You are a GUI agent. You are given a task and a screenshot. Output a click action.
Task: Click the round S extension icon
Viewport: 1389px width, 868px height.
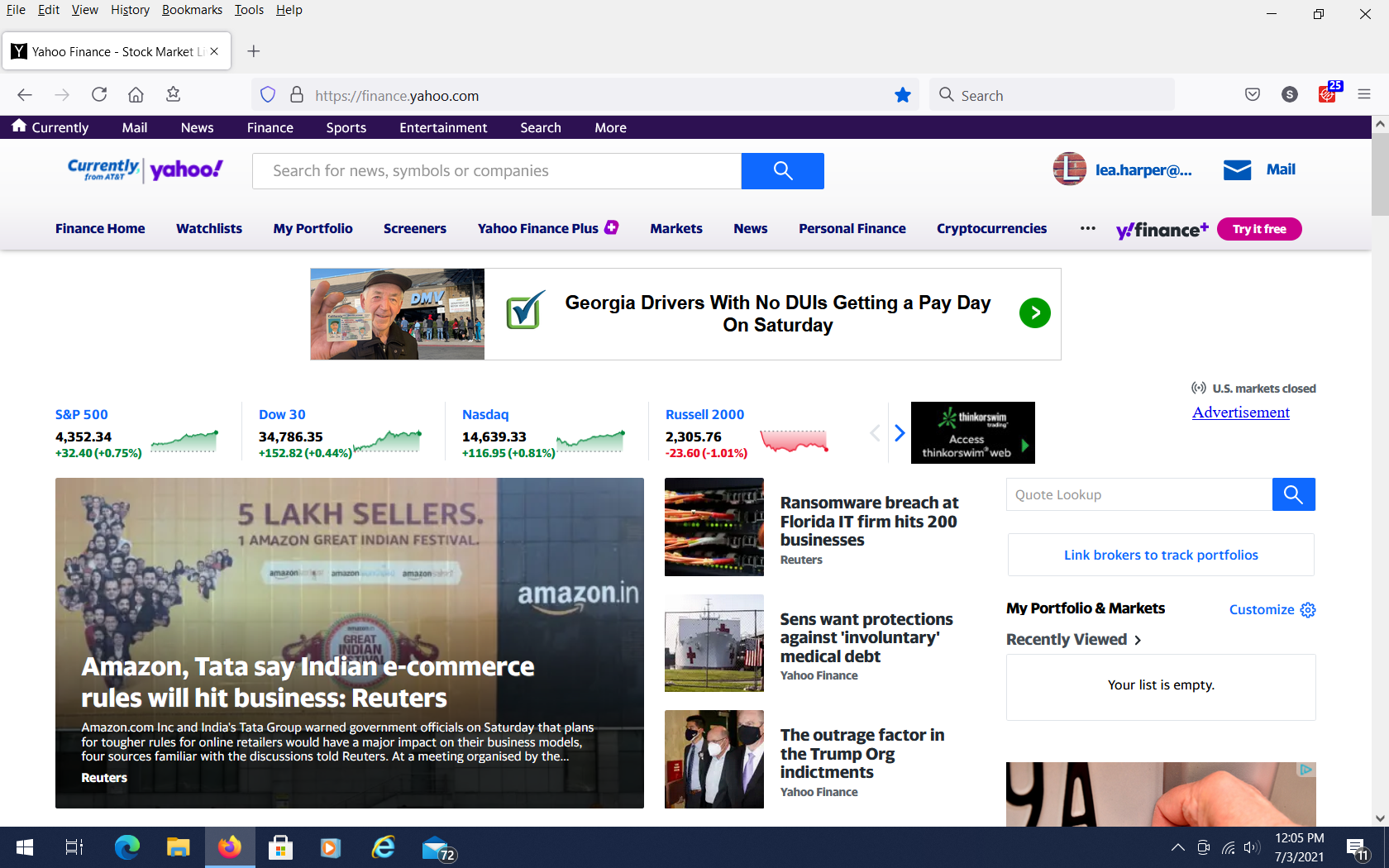(x=1290, y=95)
